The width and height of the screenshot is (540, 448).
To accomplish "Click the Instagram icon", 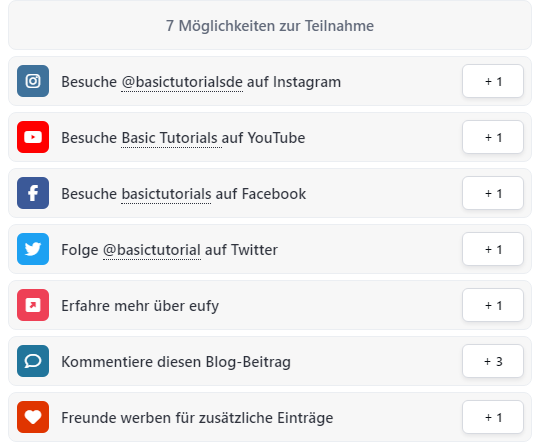I will 33,81.
